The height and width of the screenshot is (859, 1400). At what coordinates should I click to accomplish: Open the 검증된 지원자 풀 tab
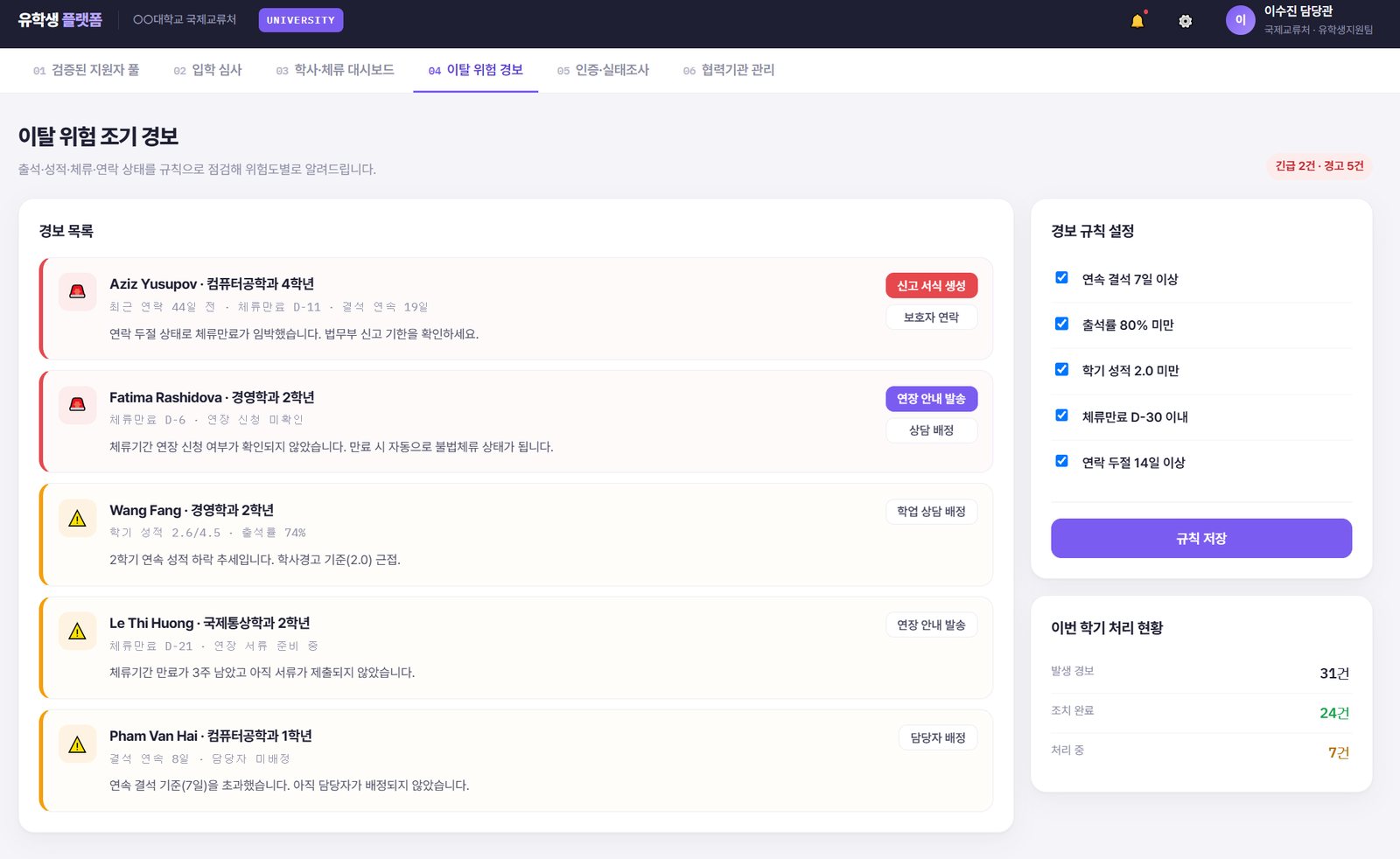tap(86, 70)
